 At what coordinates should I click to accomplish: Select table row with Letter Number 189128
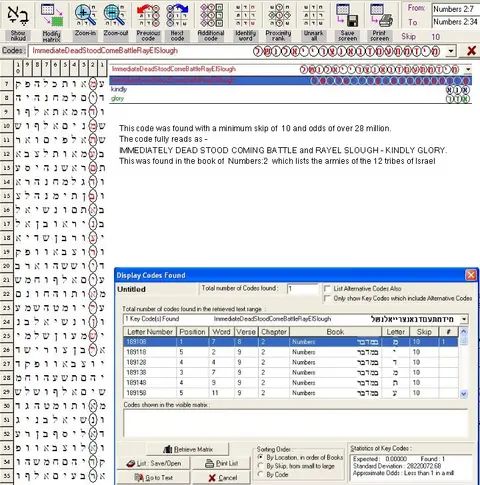291,362
